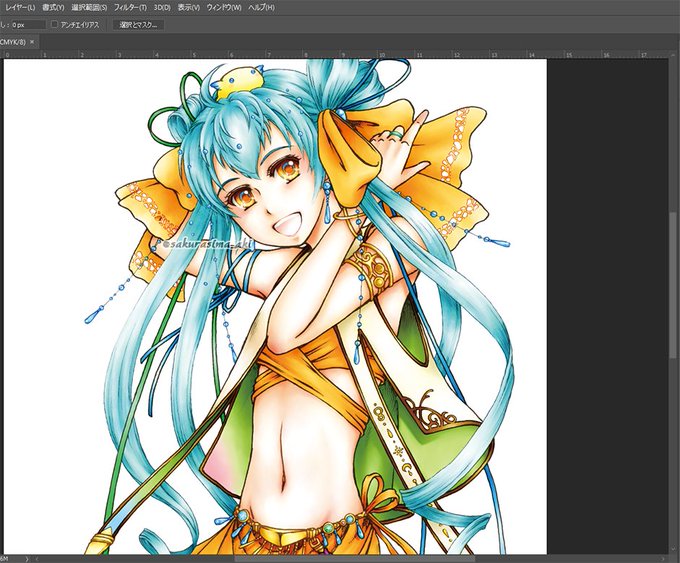This screenshot has width=680, height=563.
Task: Click the 選択とマスク... button
Action: coord(138,25)
